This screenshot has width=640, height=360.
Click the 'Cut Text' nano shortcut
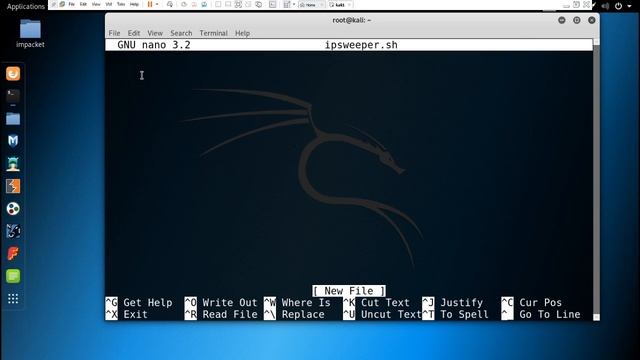point(376,302)
